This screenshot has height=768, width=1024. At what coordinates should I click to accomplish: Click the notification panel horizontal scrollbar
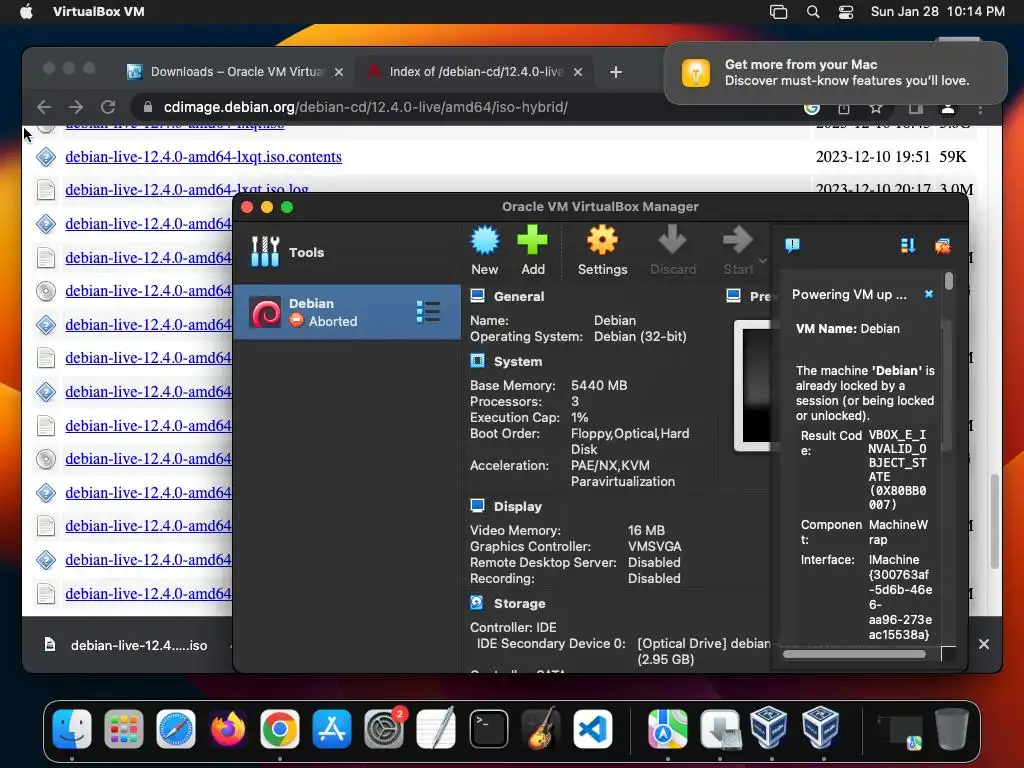pos(854,654)
